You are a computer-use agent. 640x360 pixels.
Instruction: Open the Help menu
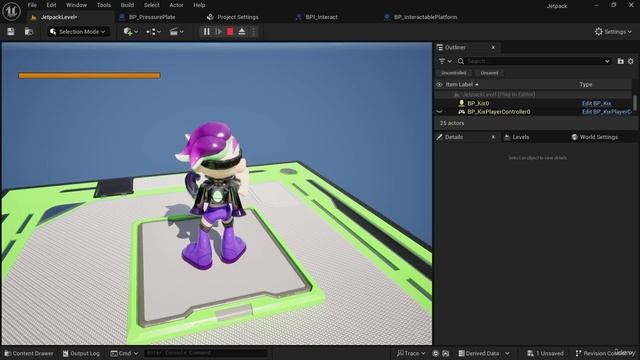coord(199,5)
